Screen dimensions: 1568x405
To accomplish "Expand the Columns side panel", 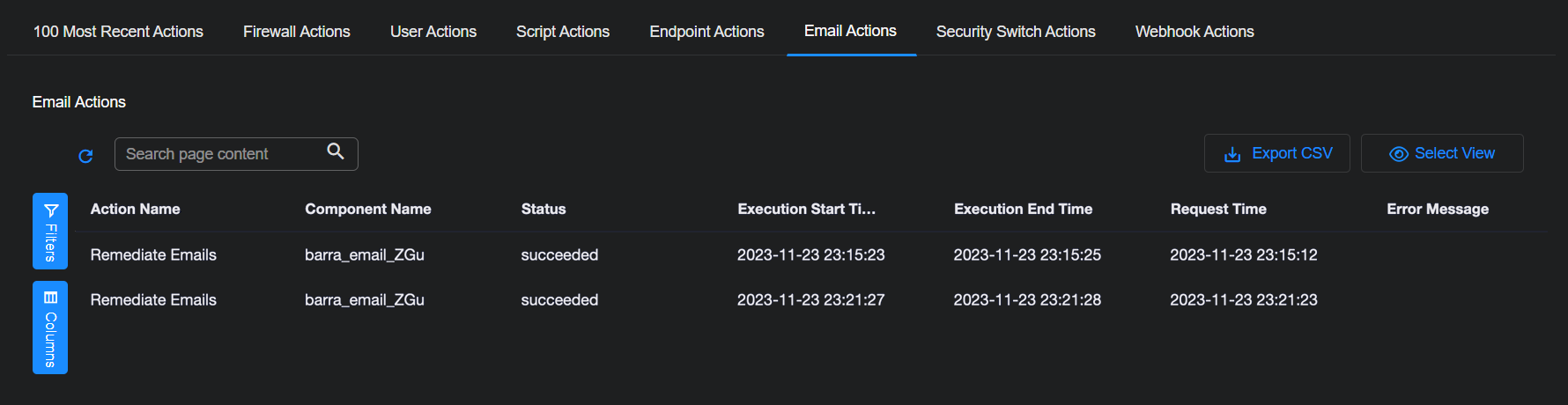I will (x=50, y=328).
